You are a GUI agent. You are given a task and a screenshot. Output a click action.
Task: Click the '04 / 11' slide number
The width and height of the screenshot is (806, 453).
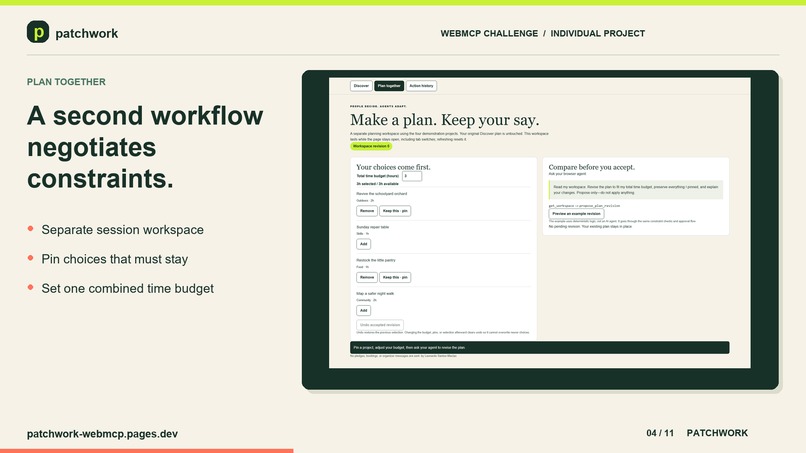click(x=660, y=433)
